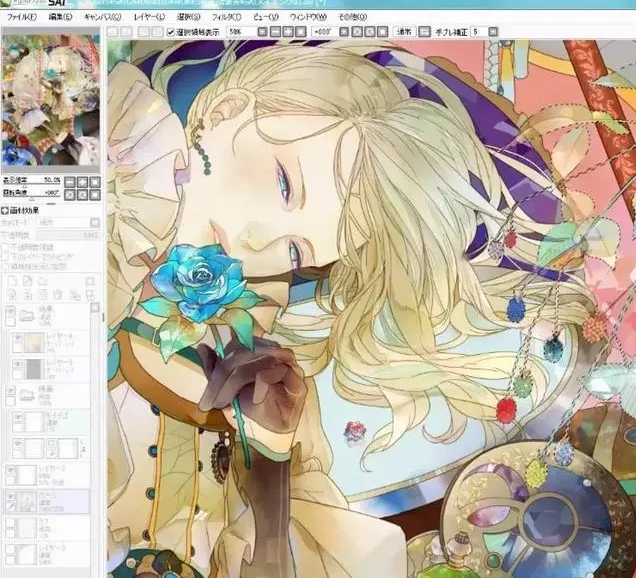The height and width of the screenshot is (578, 636).
Task: Open the zoom percentage dropdown in the toolbar
Action: tap(262, 32)
